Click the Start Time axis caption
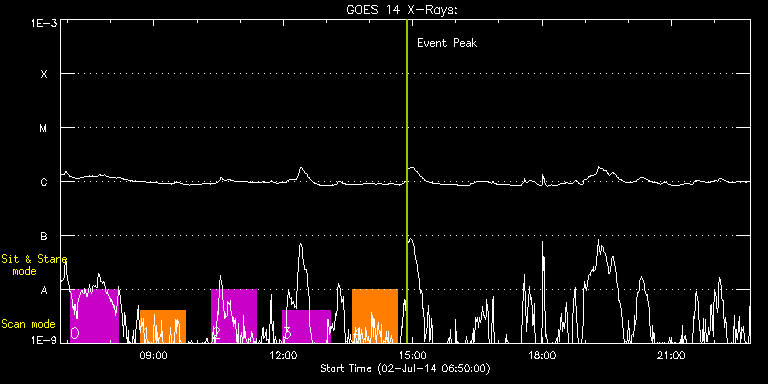This screenshot has height=384, width=768. pyautogui.click(x=406, y=368)
